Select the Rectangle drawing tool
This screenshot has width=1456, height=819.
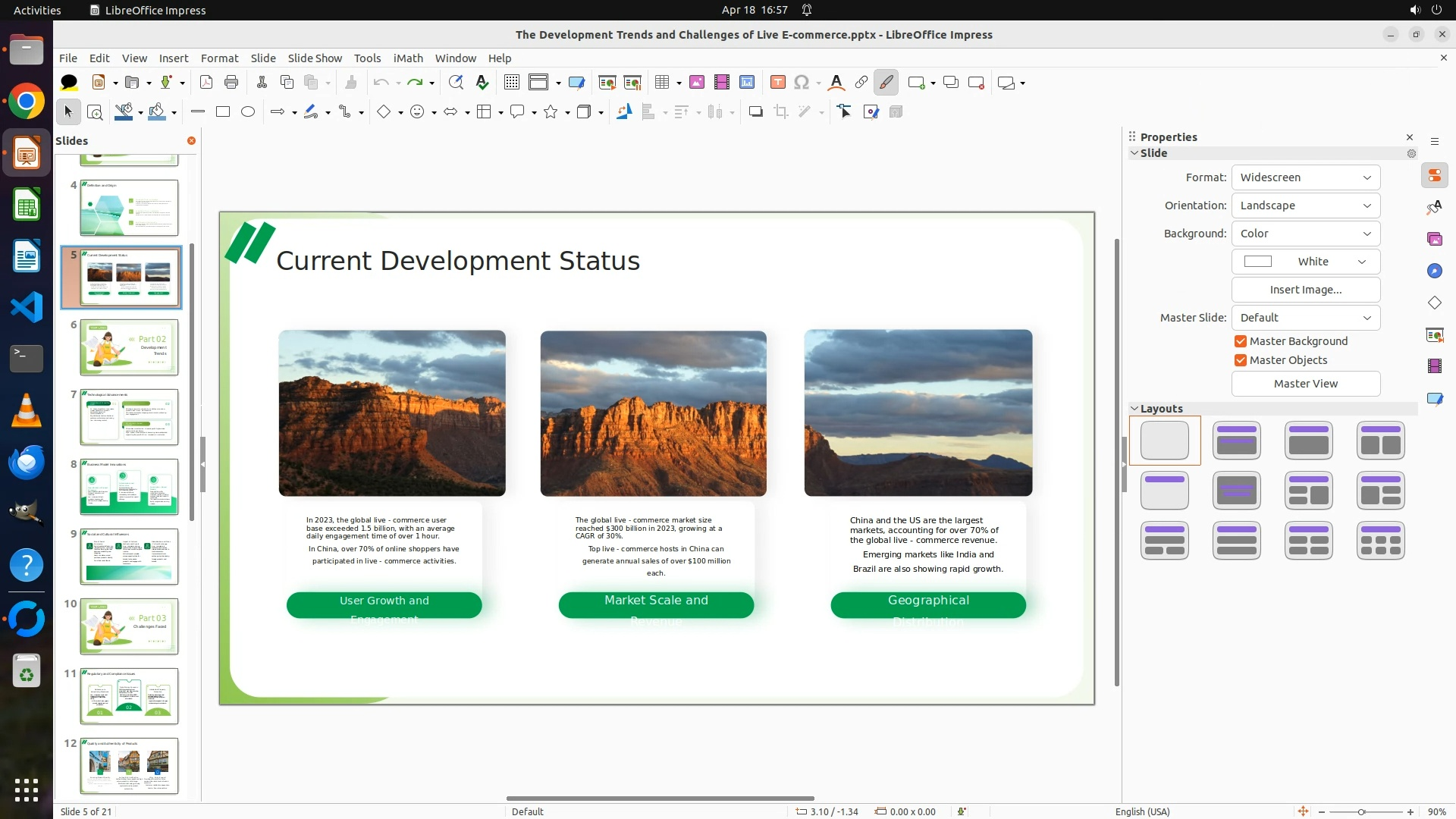click(x=222, y=112)
